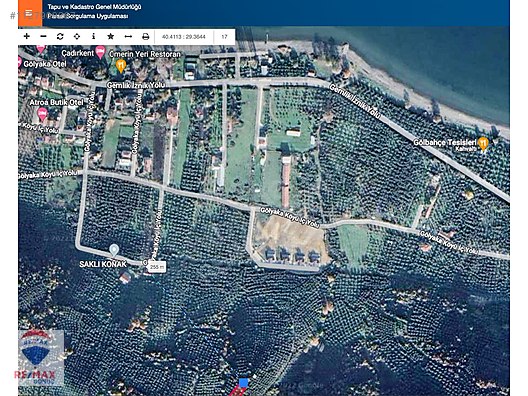Click the coordinates display field
Viewport: 528px width, 396px height.
click(x=184, y=37)
